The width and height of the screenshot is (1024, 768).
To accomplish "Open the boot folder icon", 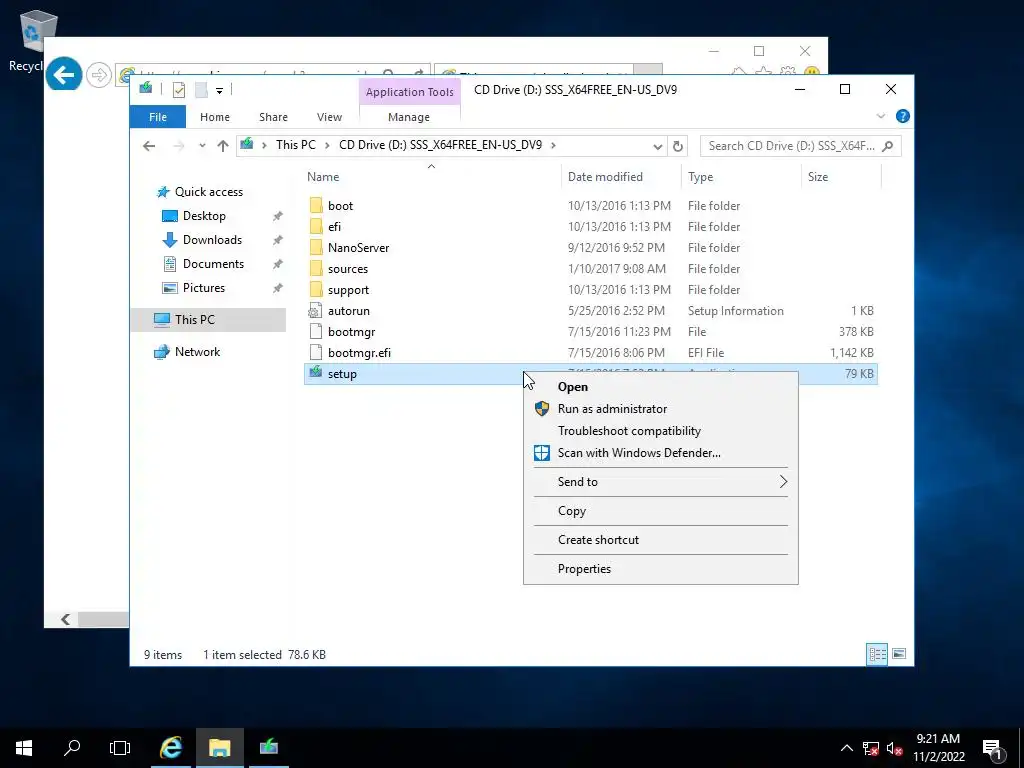I will pos(316,206).
